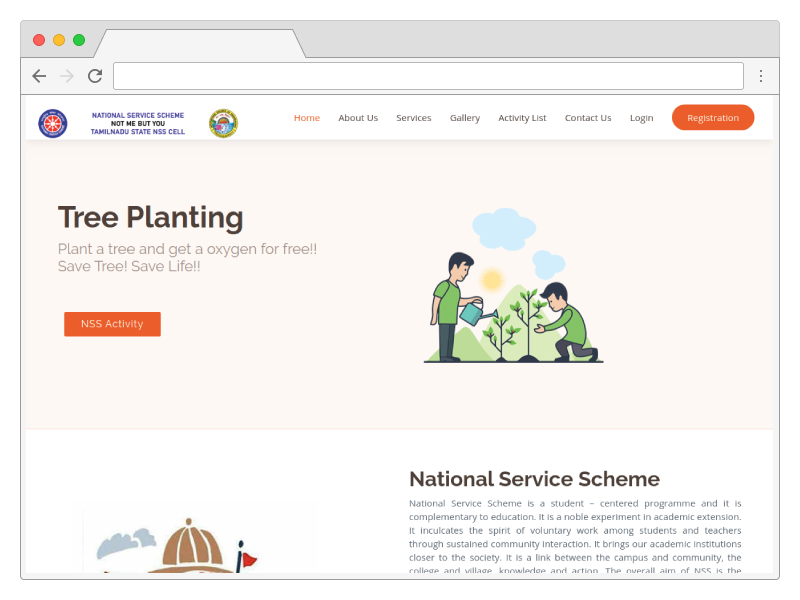Go to About Us page
800x600 pixels.
coord(358,118)
